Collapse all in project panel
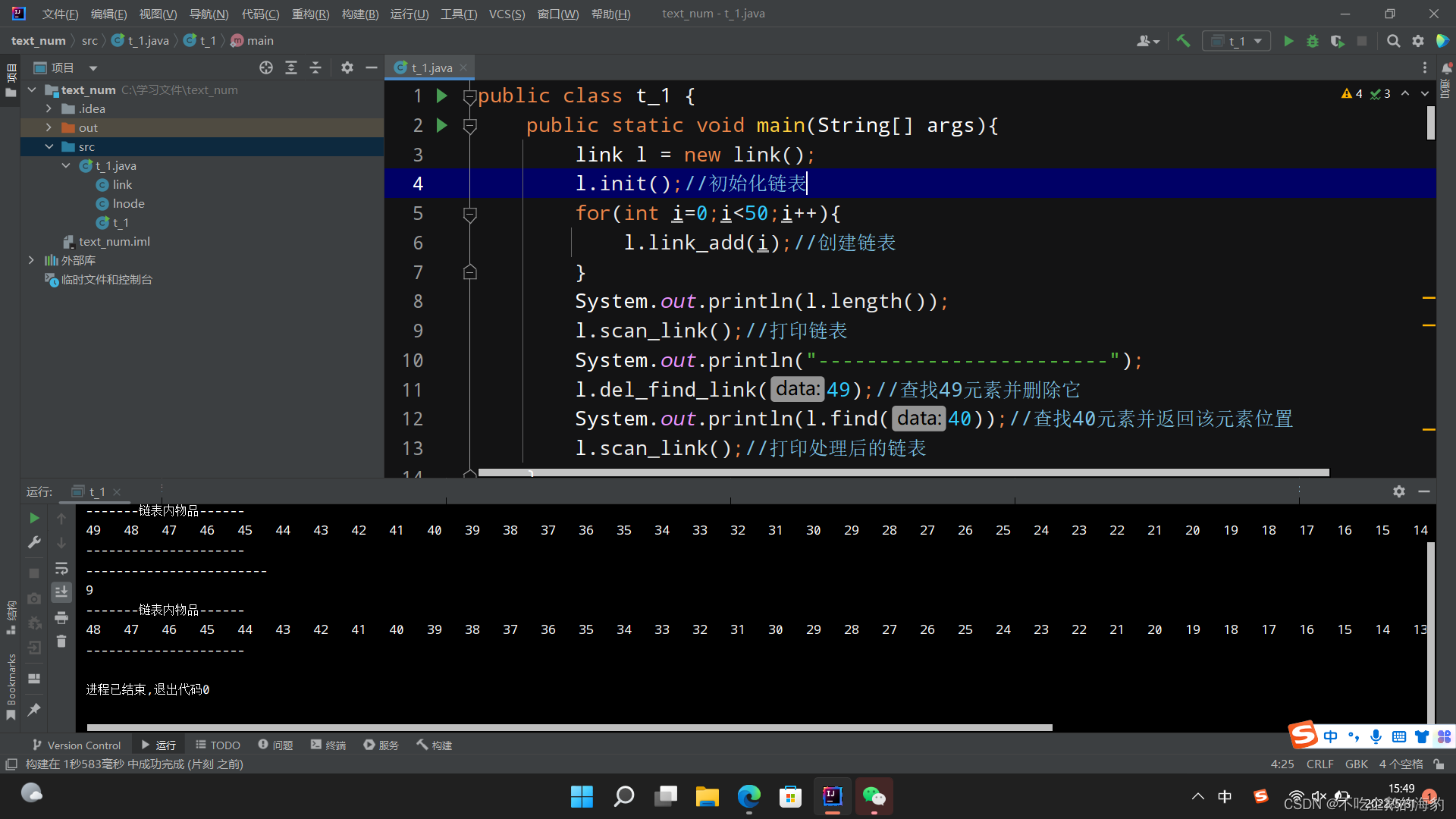Image resolution: width=1456 pixels, height=819 pixels. [315, 67]
